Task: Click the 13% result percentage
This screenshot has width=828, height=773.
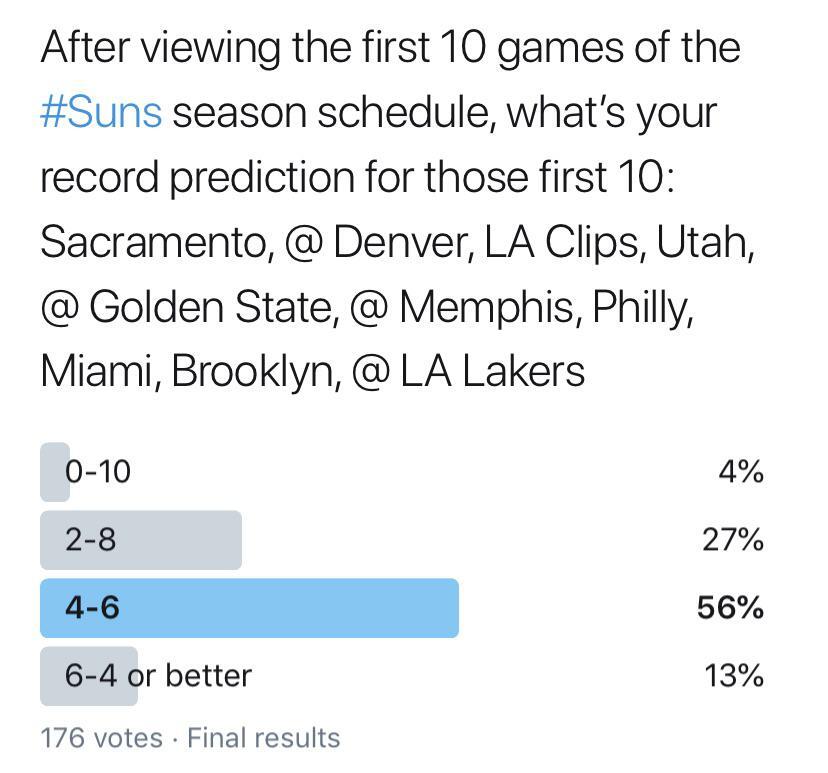Action: [733, 675]
